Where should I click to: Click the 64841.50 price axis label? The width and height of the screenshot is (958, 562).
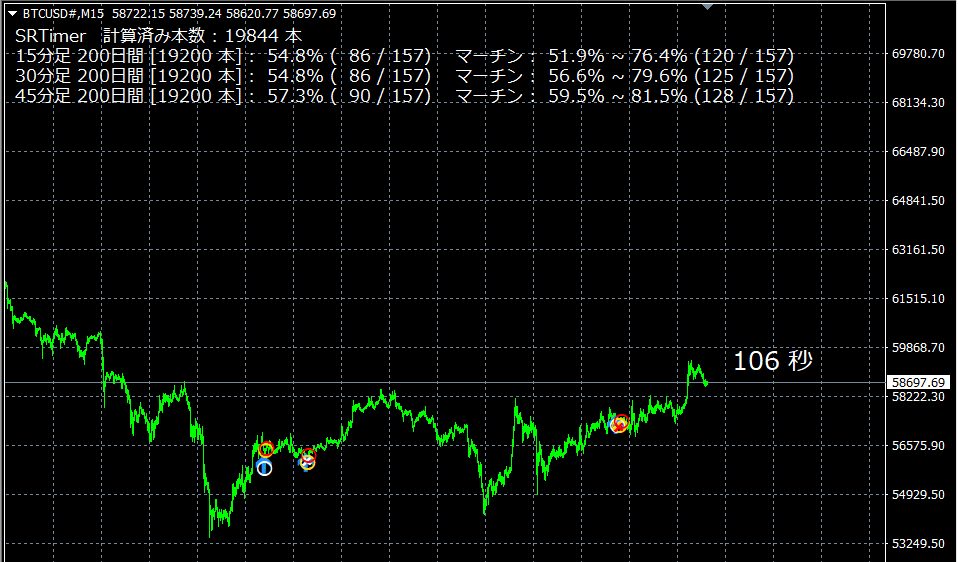click(918, 200)
